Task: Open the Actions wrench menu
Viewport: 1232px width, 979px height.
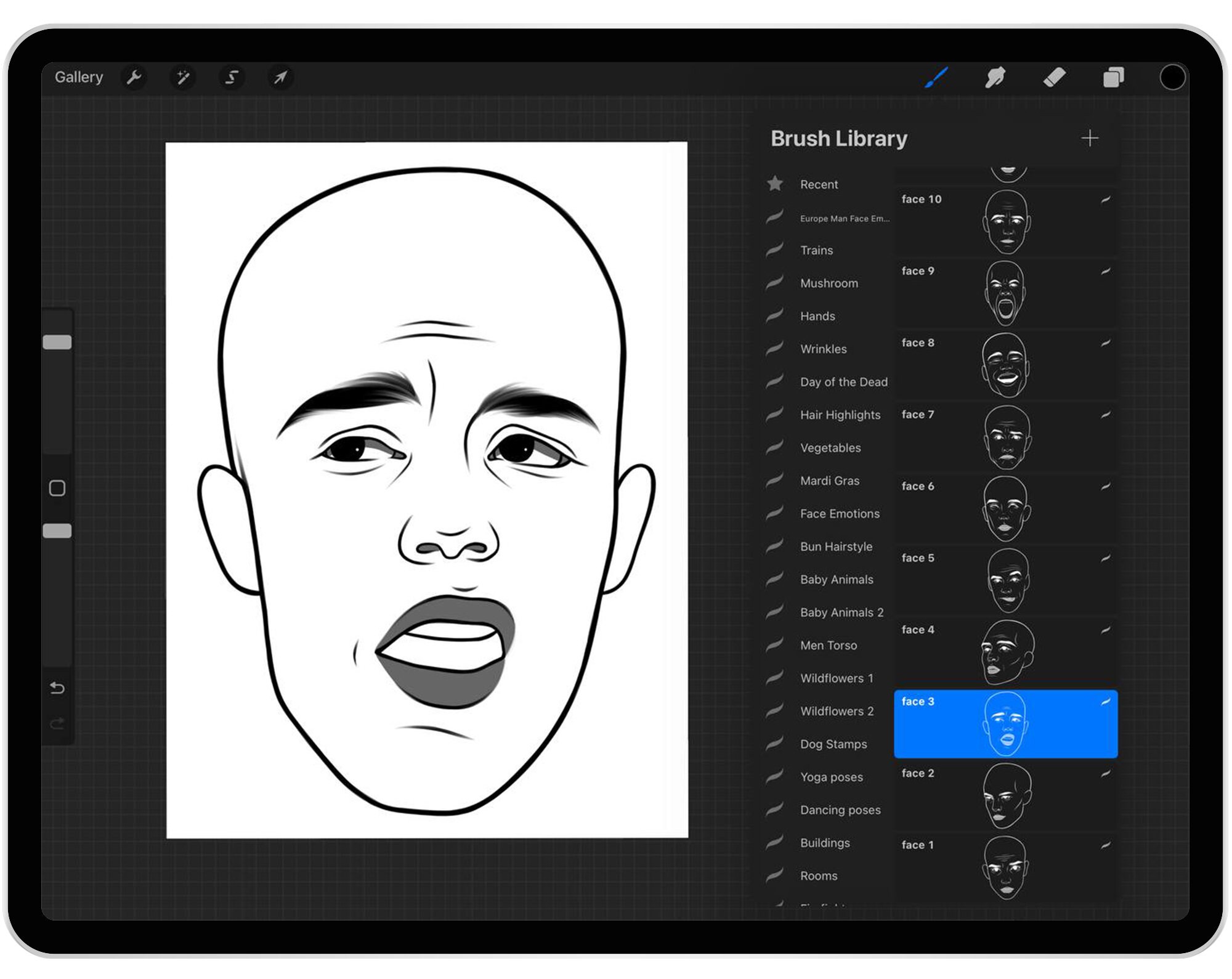Action: [x=135, y=77]
